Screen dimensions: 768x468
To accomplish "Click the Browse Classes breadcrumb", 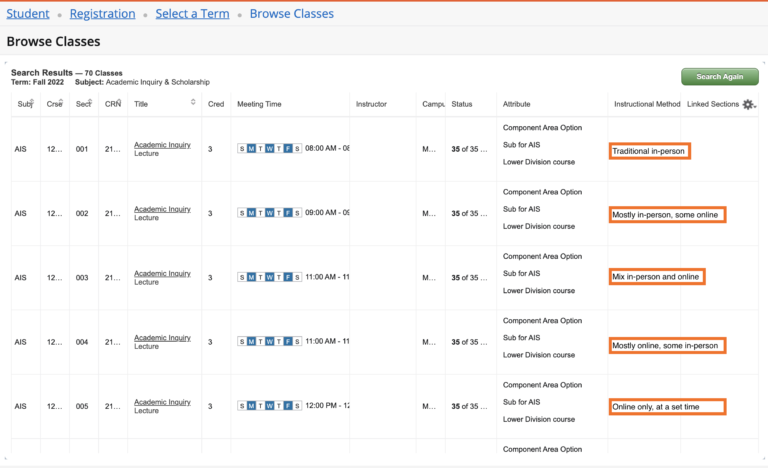I will pos(292,14).
